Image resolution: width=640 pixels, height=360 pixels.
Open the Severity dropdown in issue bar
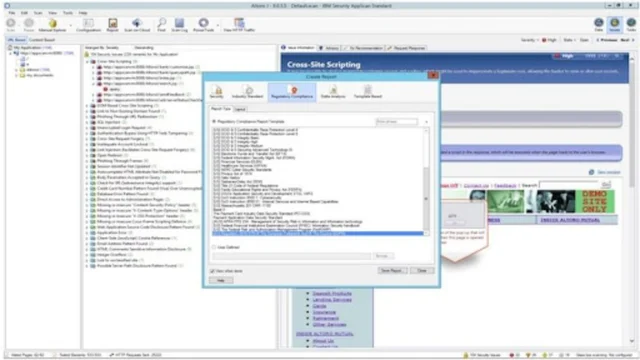[x=529, y=40]
